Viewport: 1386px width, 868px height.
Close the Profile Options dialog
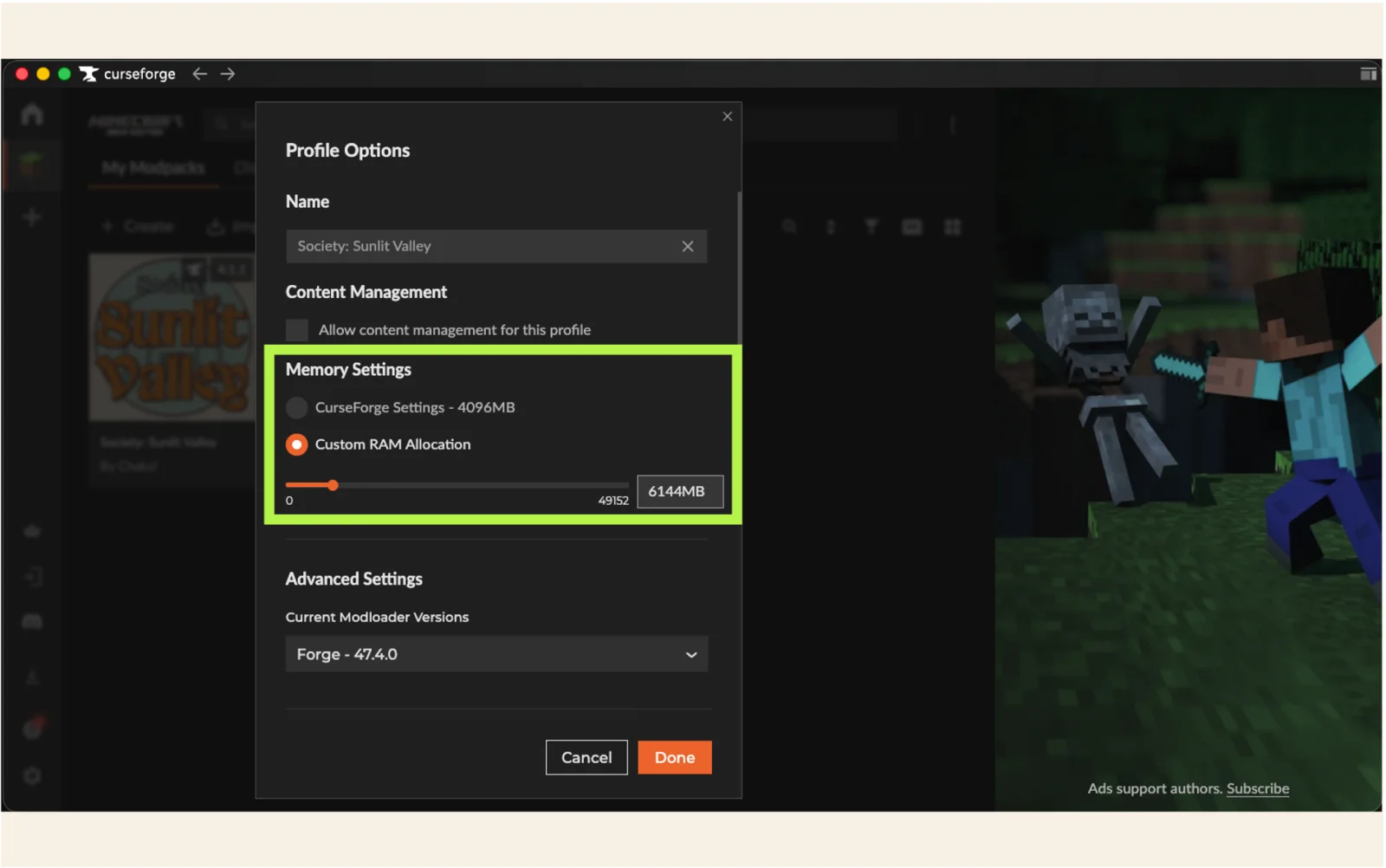(727, 116)
